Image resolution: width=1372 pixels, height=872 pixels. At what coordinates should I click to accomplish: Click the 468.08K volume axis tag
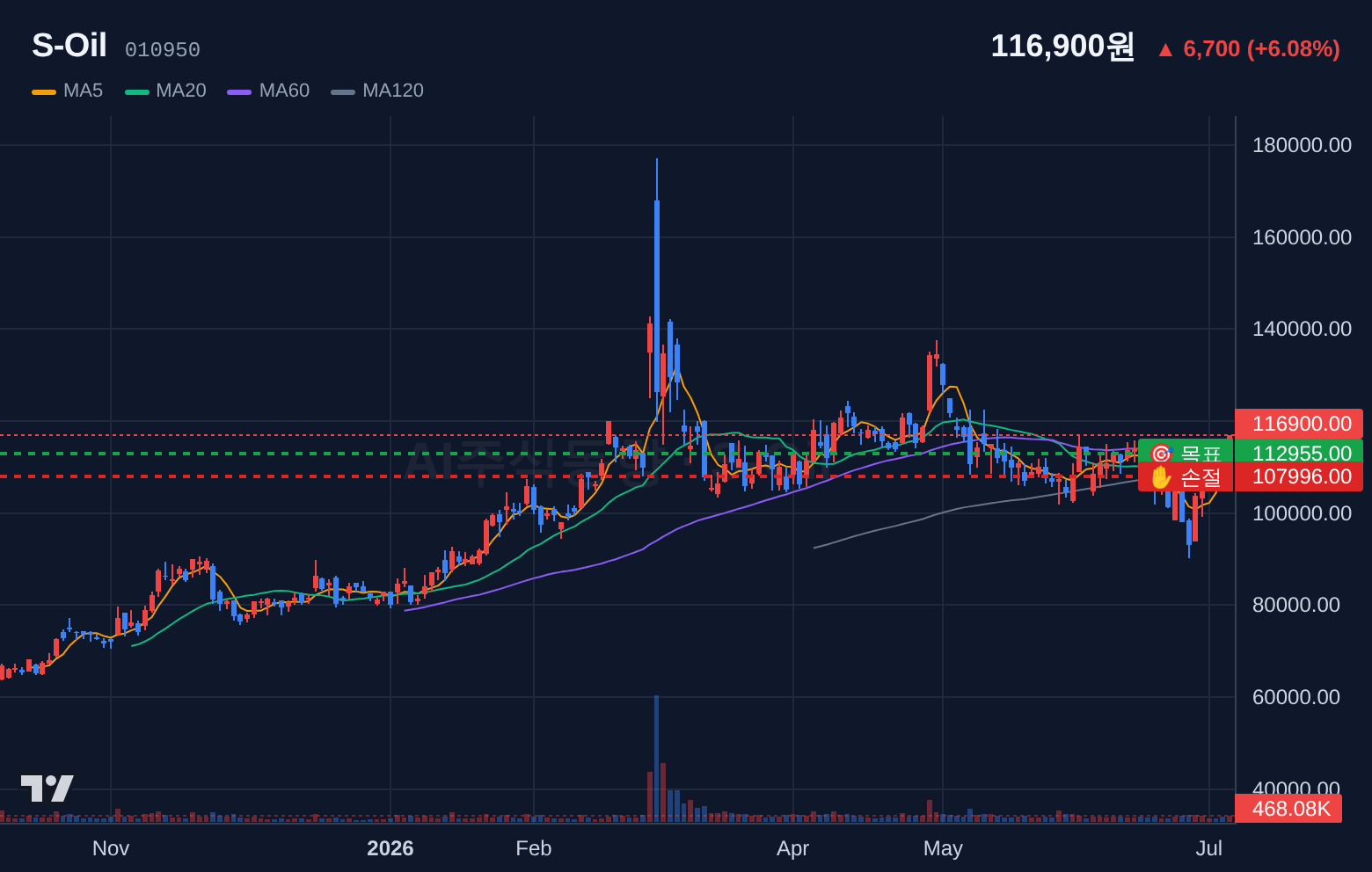pyautogui.click(x=1288, y=809)
